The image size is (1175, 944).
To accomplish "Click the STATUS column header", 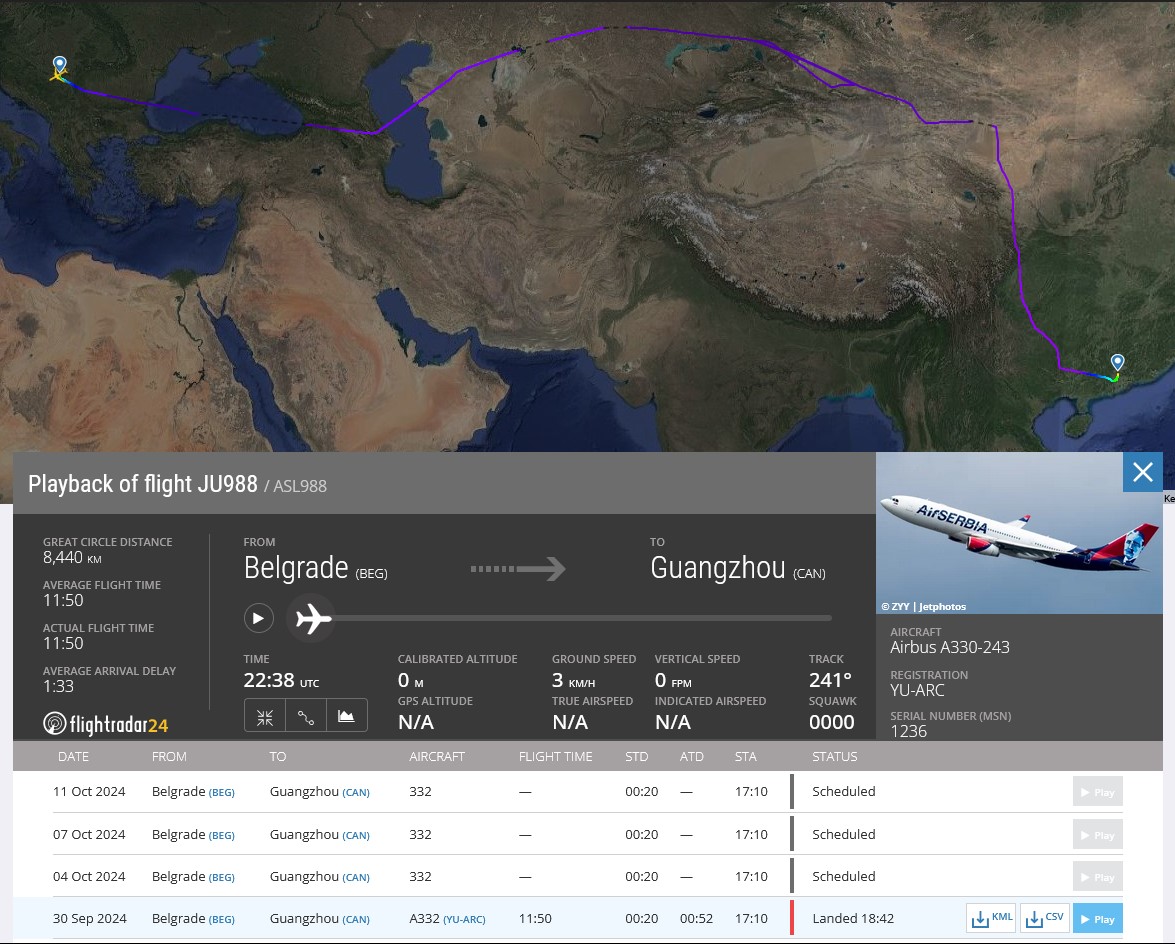I will click(x=835, y=757).
